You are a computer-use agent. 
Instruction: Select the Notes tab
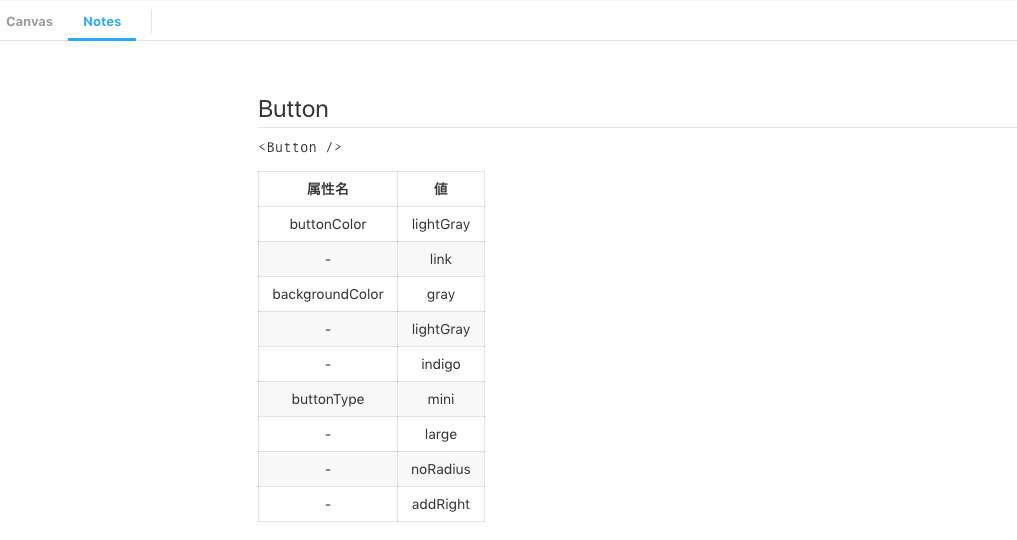102,21
